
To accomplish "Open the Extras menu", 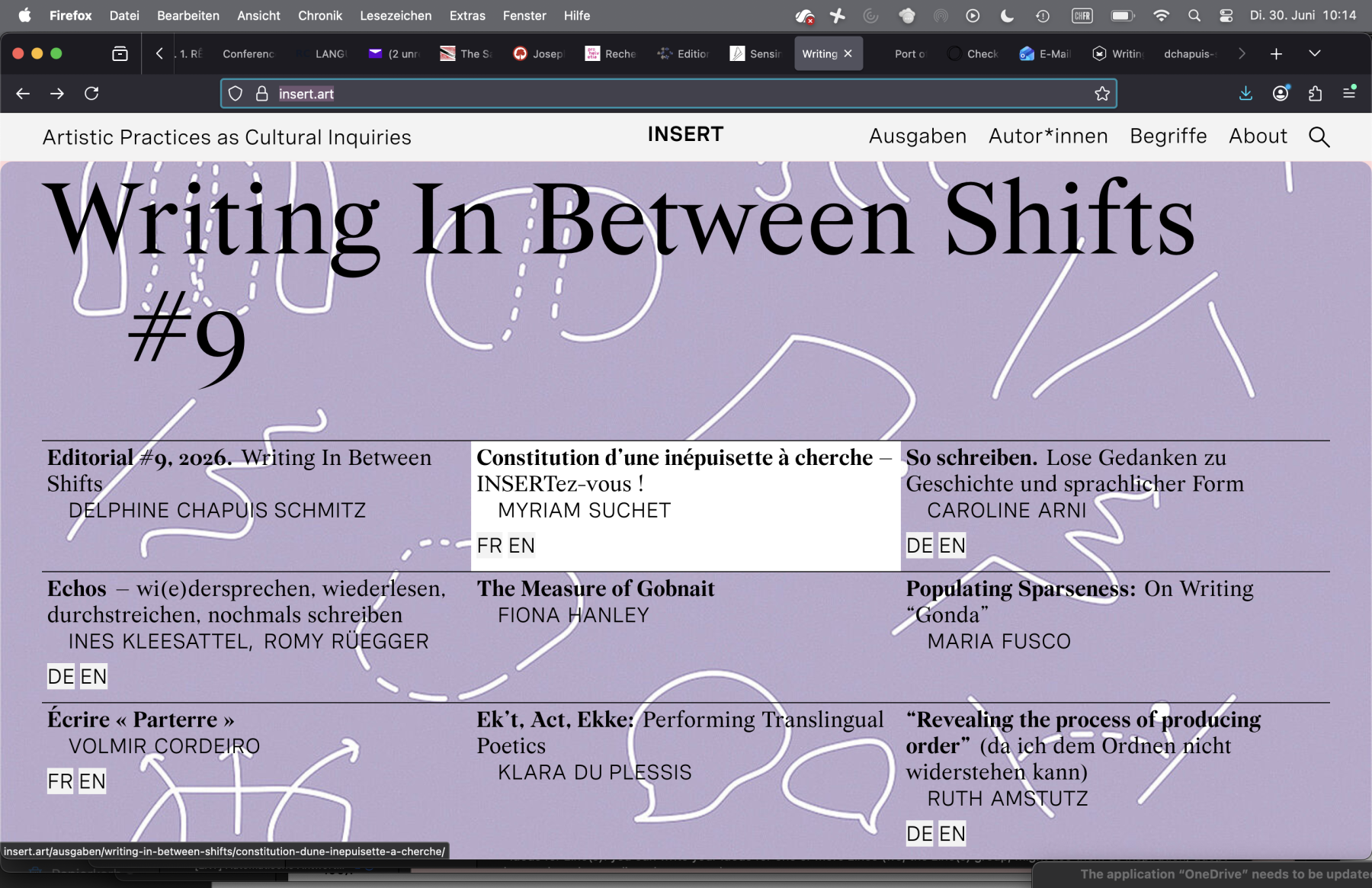I will tap(467, 15).
